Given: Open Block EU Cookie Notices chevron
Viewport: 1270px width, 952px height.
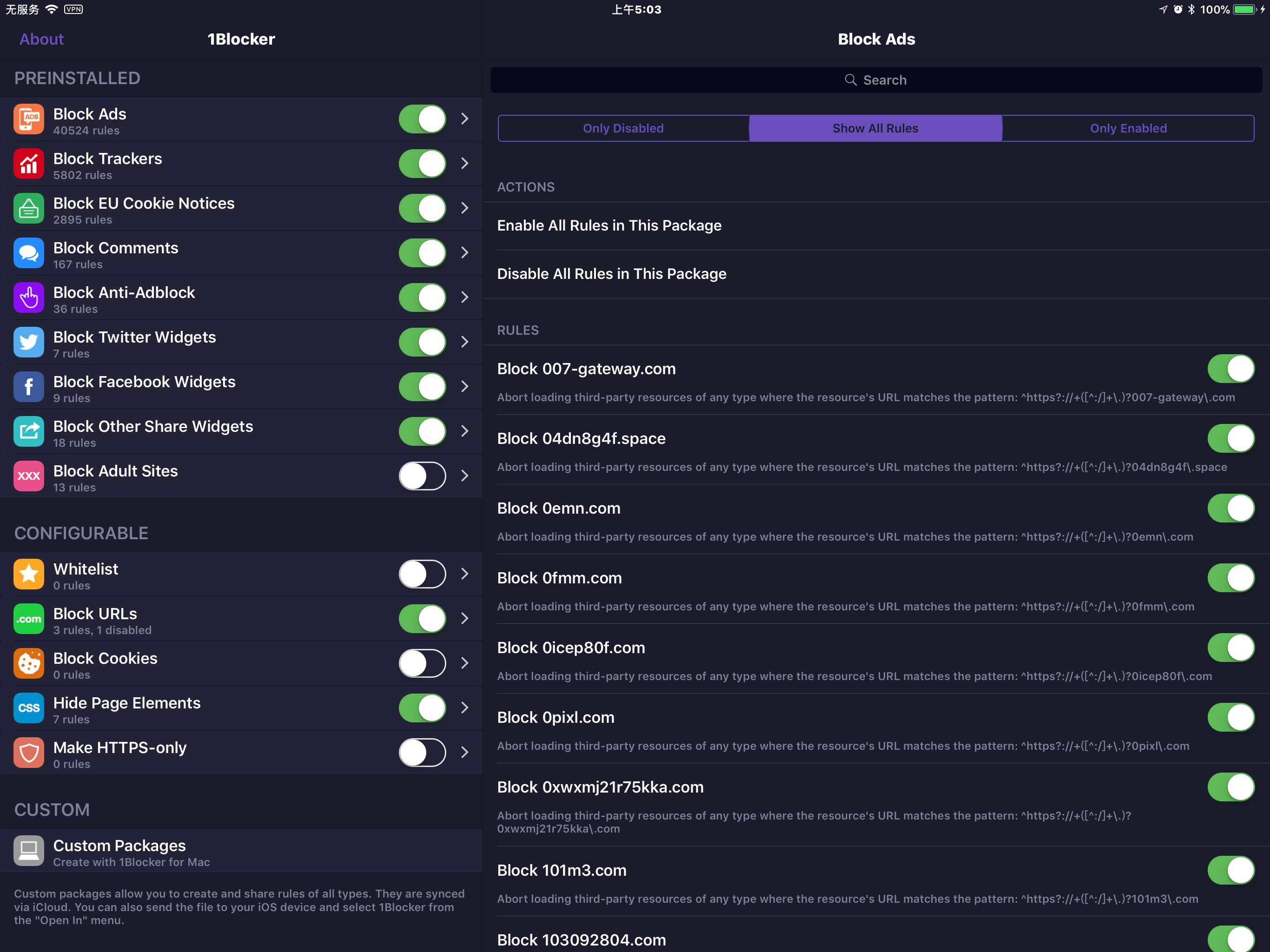Looking at the screenshot, I should click(x=464, y=208).
